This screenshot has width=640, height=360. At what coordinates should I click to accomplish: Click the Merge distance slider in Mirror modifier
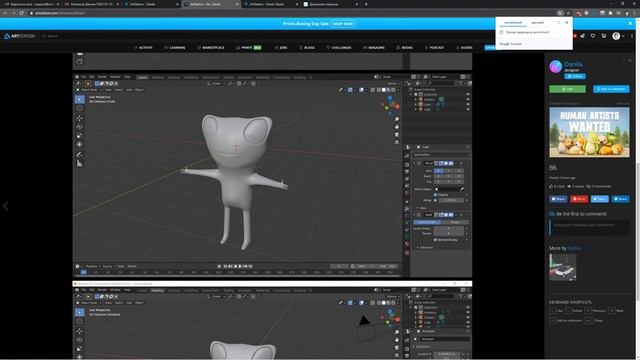click(x=451, y=200)
